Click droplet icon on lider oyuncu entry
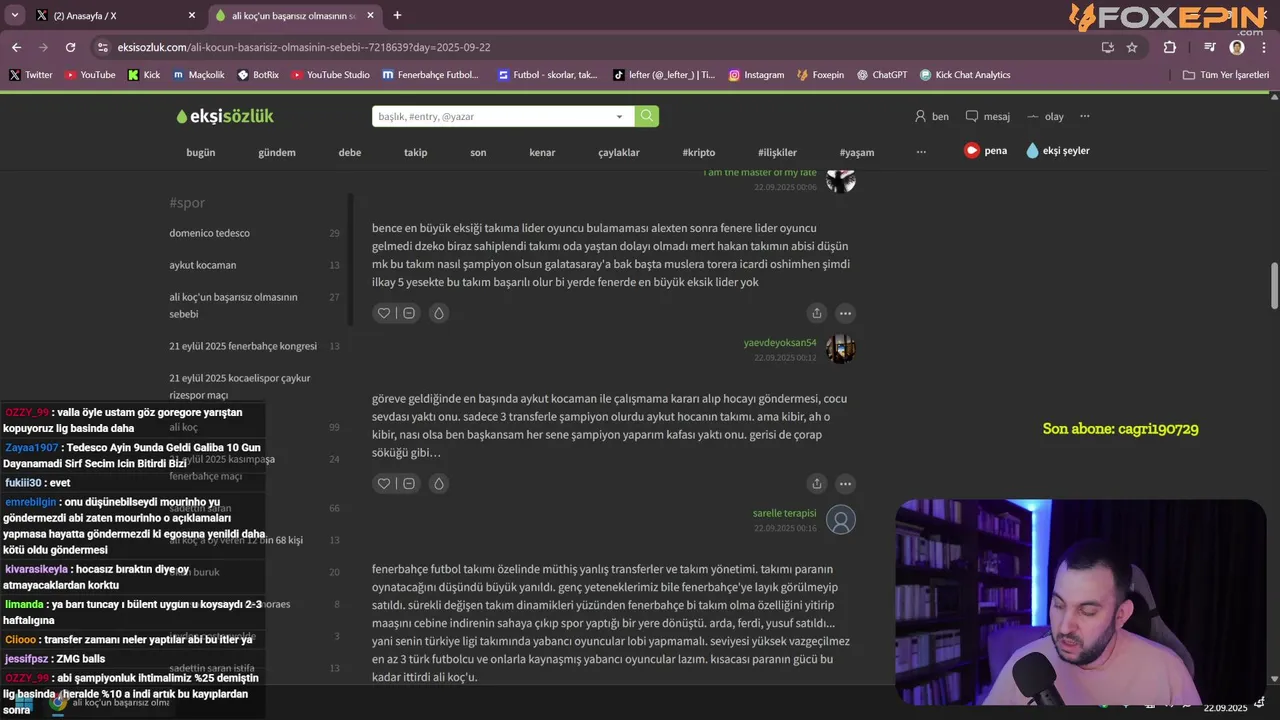Image resolution: width=1280 pixels, height=720 pixels. tap(438, 313)
